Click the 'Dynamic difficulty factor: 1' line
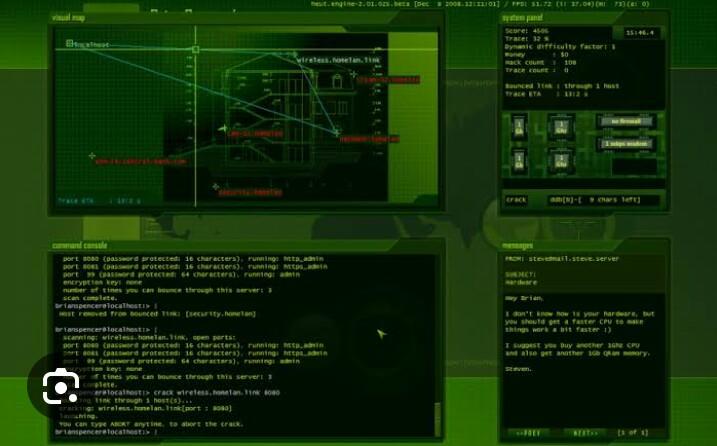The image size is (717, 446). [560, 47]
